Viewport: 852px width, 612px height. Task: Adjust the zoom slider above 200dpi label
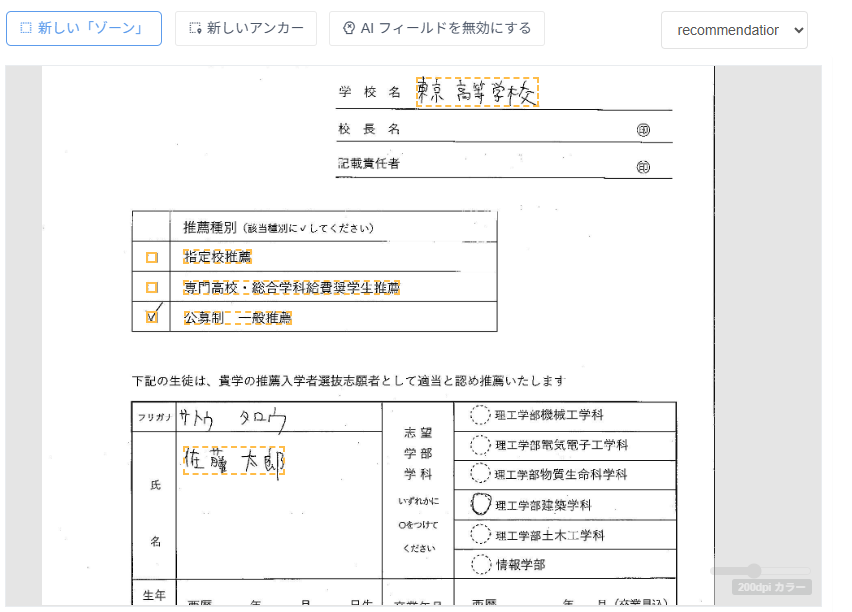754,571
